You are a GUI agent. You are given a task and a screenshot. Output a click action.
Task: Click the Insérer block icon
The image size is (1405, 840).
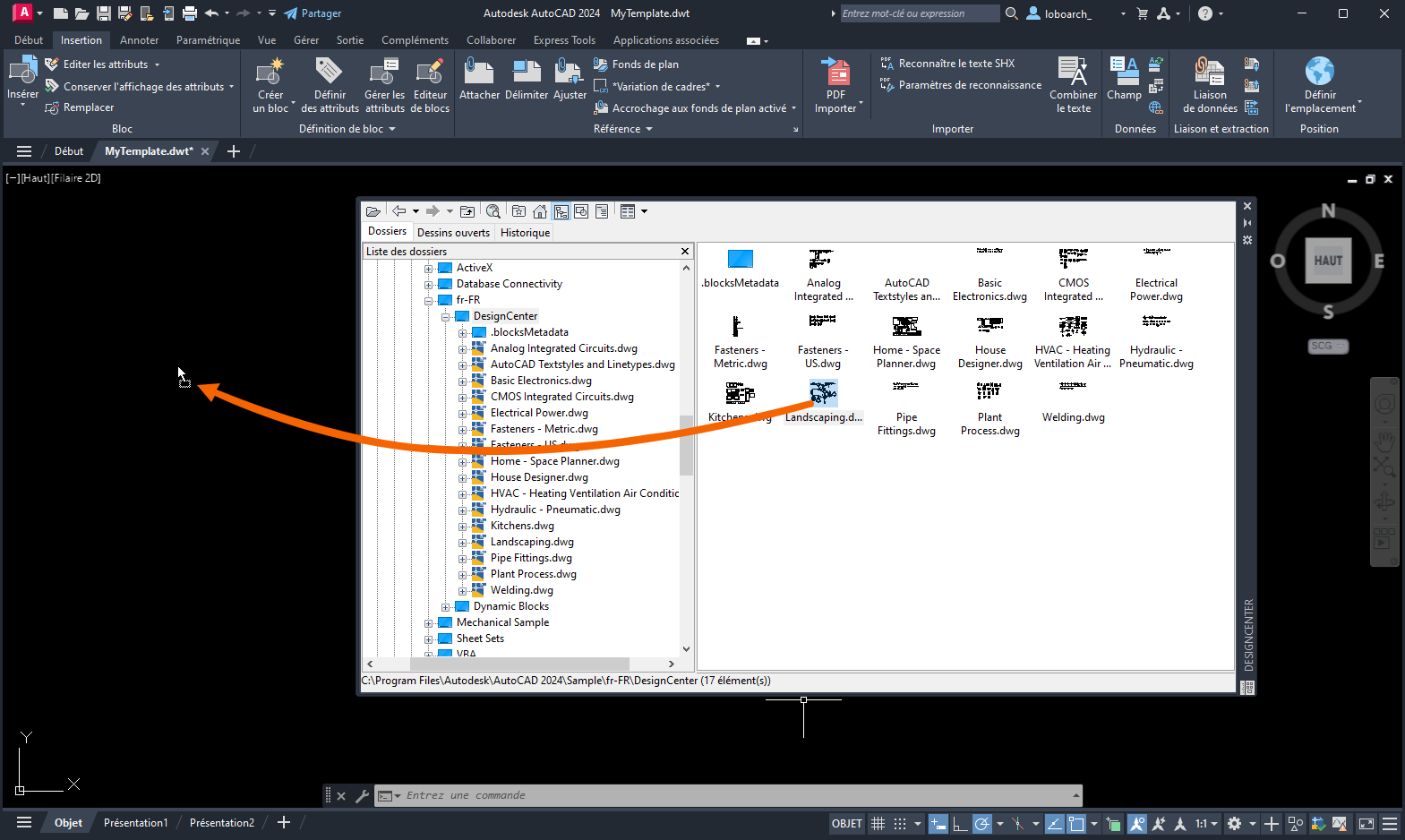(22, 70)
